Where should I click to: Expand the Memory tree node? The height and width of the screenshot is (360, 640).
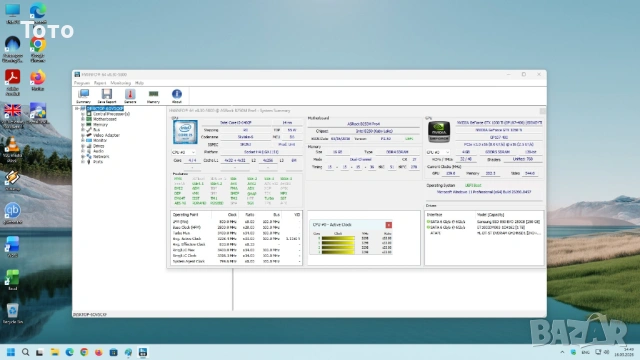(83, 124)
